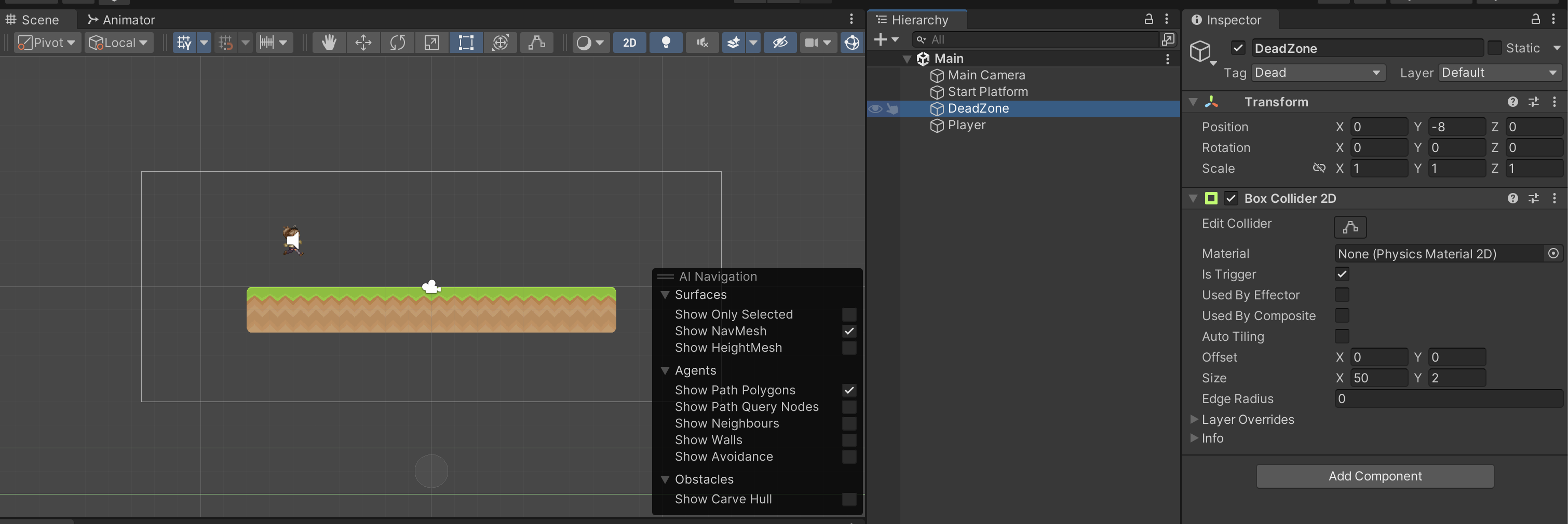Collapse the Surfaces section in AI Navigation
This screenshot has height=524, width=1568.
coord(665,295)
